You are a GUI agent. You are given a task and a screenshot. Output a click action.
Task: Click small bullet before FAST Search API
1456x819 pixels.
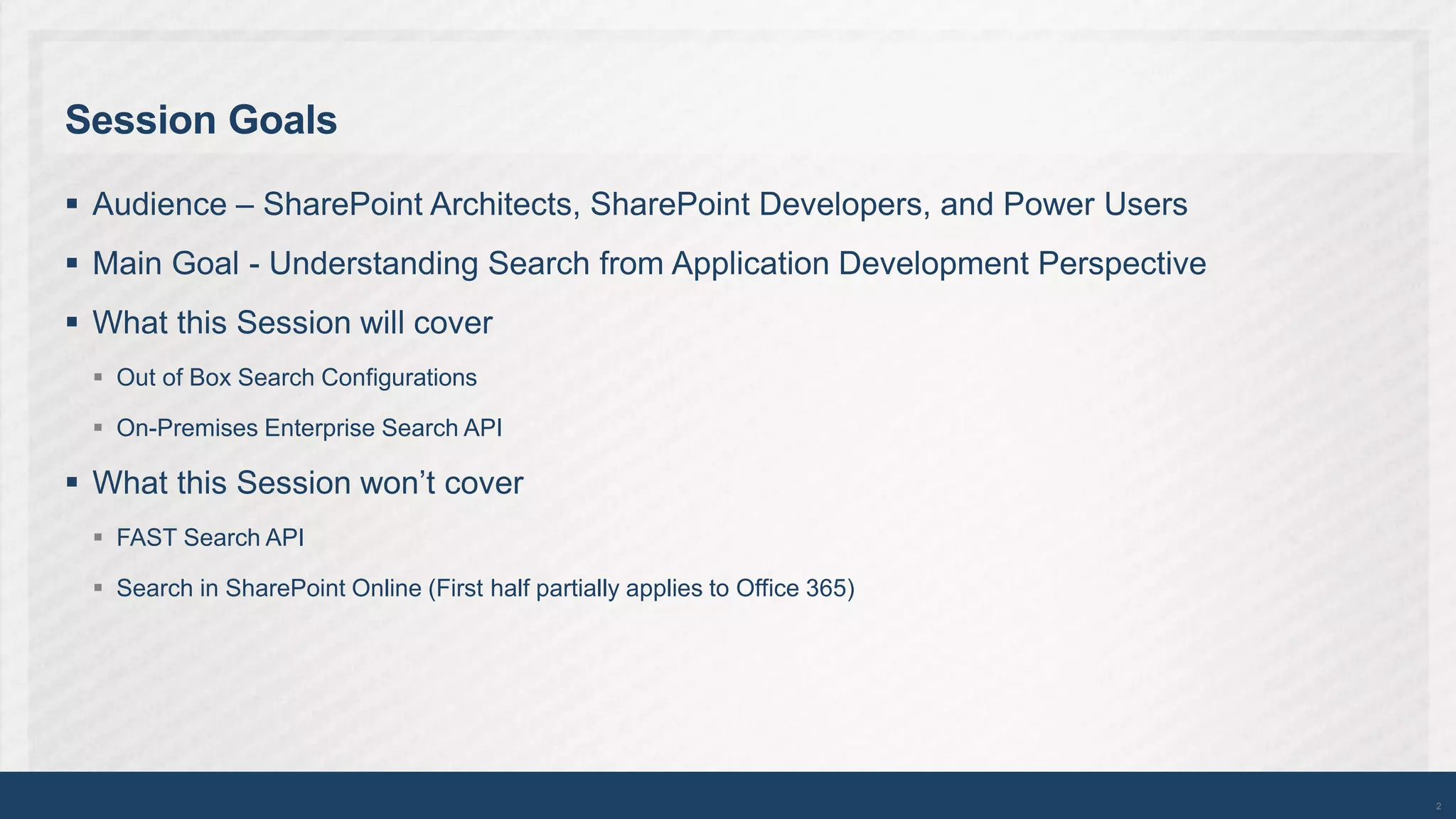click(98, 537)
